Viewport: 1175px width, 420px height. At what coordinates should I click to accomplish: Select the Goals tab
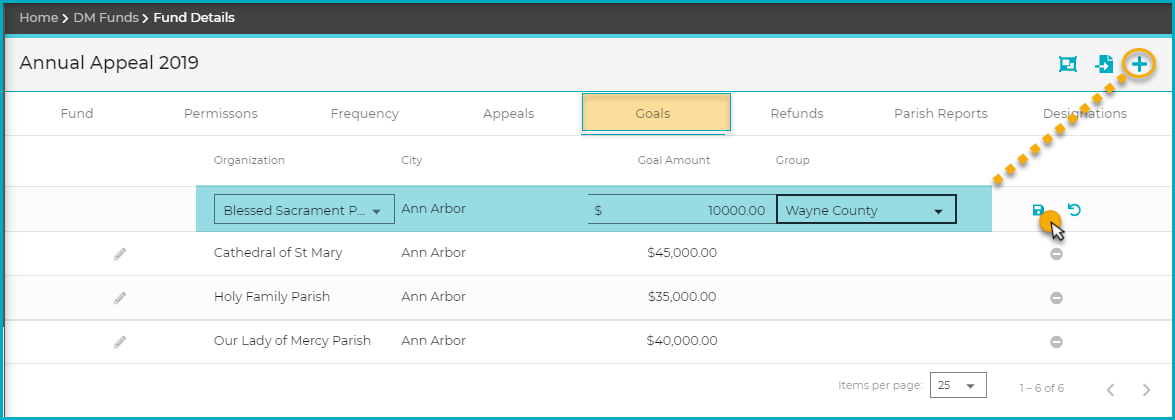click(656, 113)
